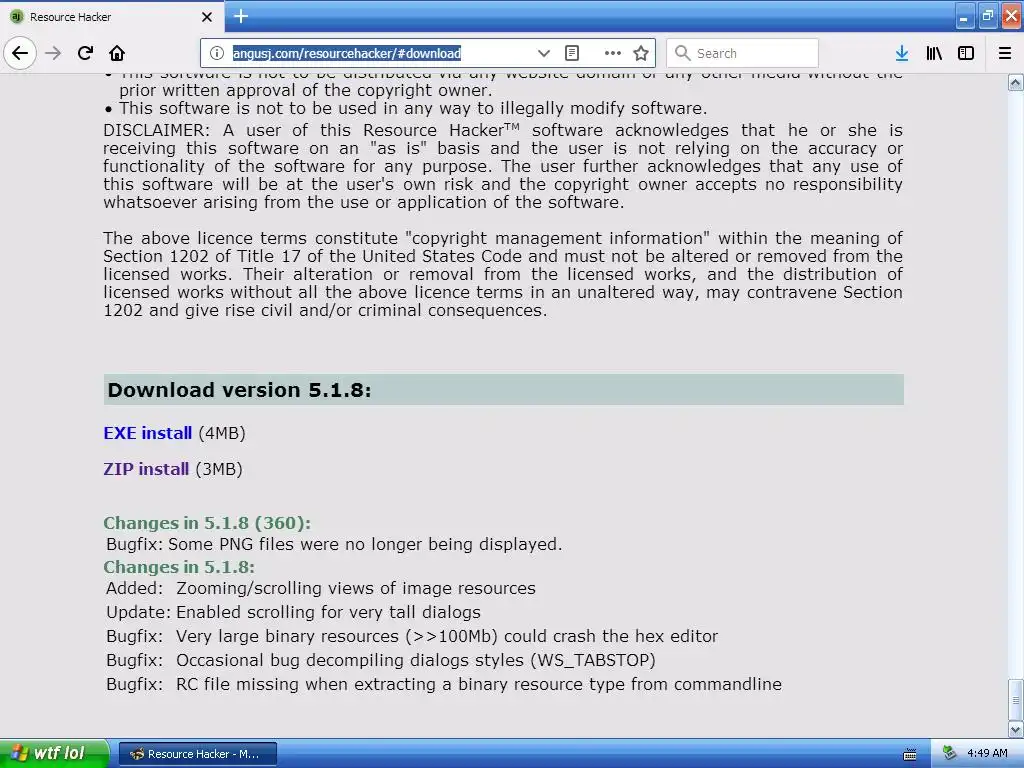This screenshot has width=1024, height=768.
Task: Click the 'illegally modify software' bullet line
Action: [x=413, y=108]
